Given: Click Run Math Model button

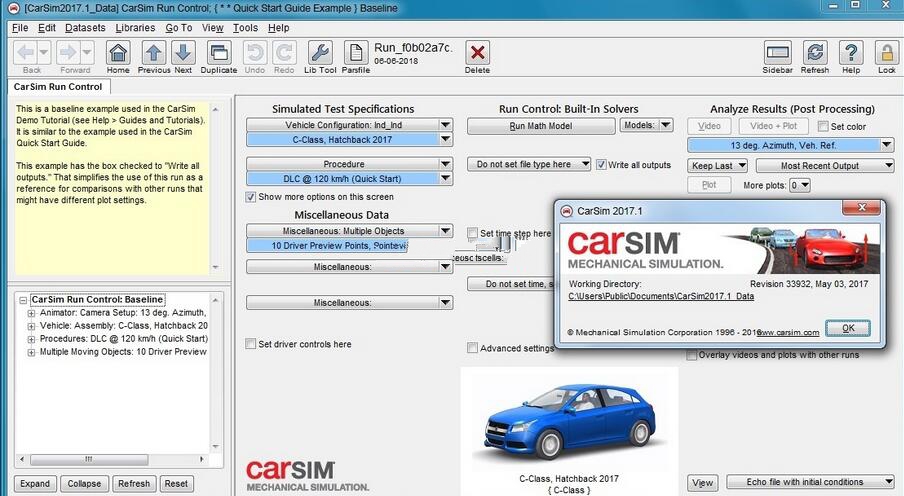Looking at the screenshot, I should [x=541, y=126].
